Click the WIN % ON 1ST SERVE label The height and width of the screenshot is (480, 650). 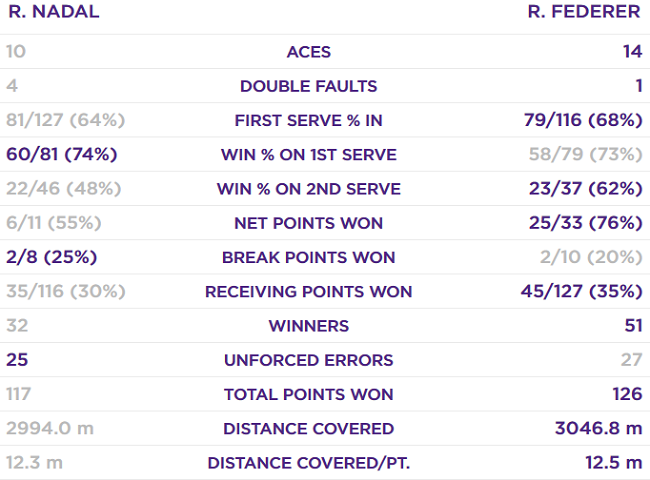[x=308, y=155]
